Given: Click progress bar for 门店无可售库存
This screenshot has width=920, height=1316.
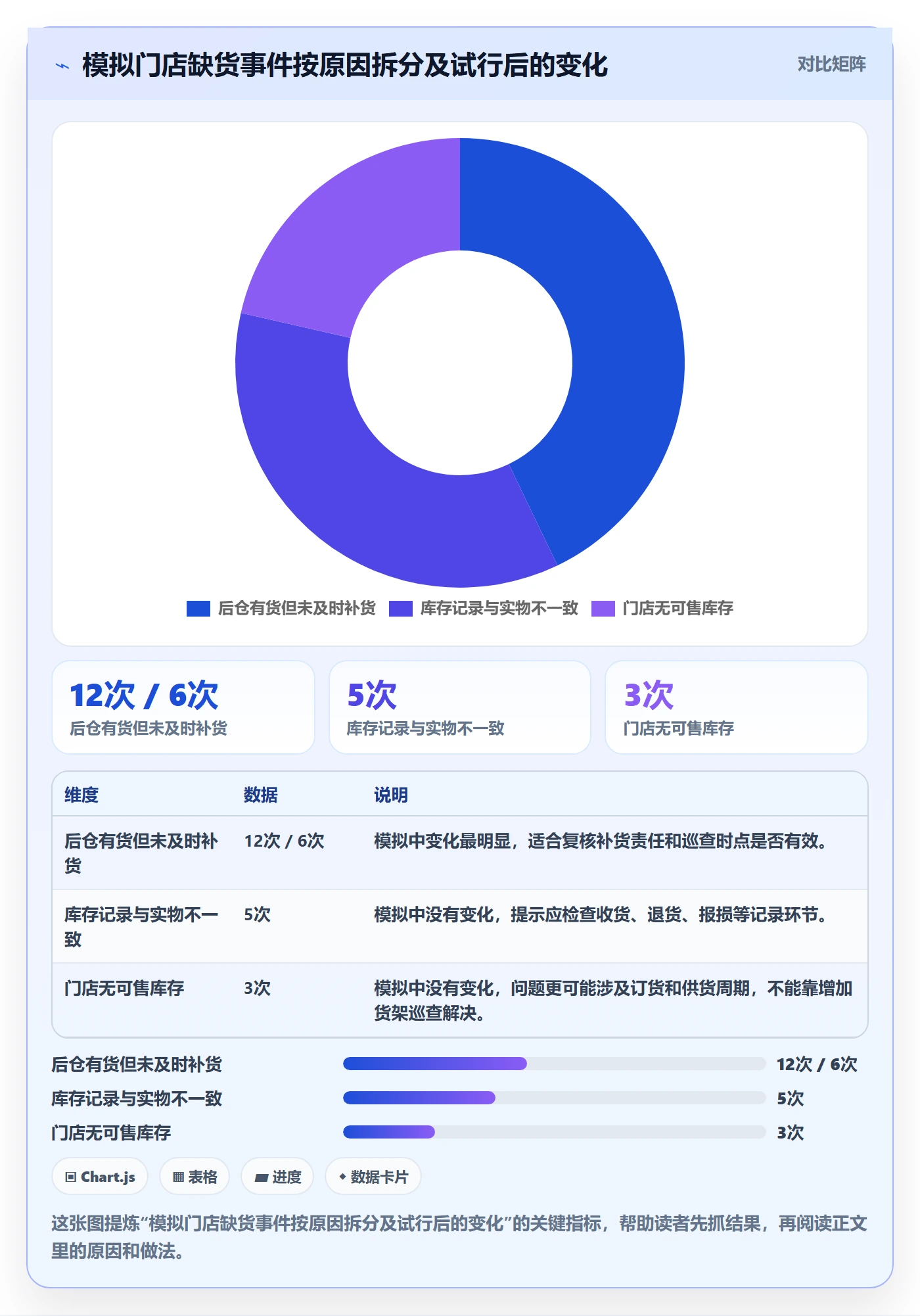Looking at the screenshot, I should click(x=554, y=1132).
